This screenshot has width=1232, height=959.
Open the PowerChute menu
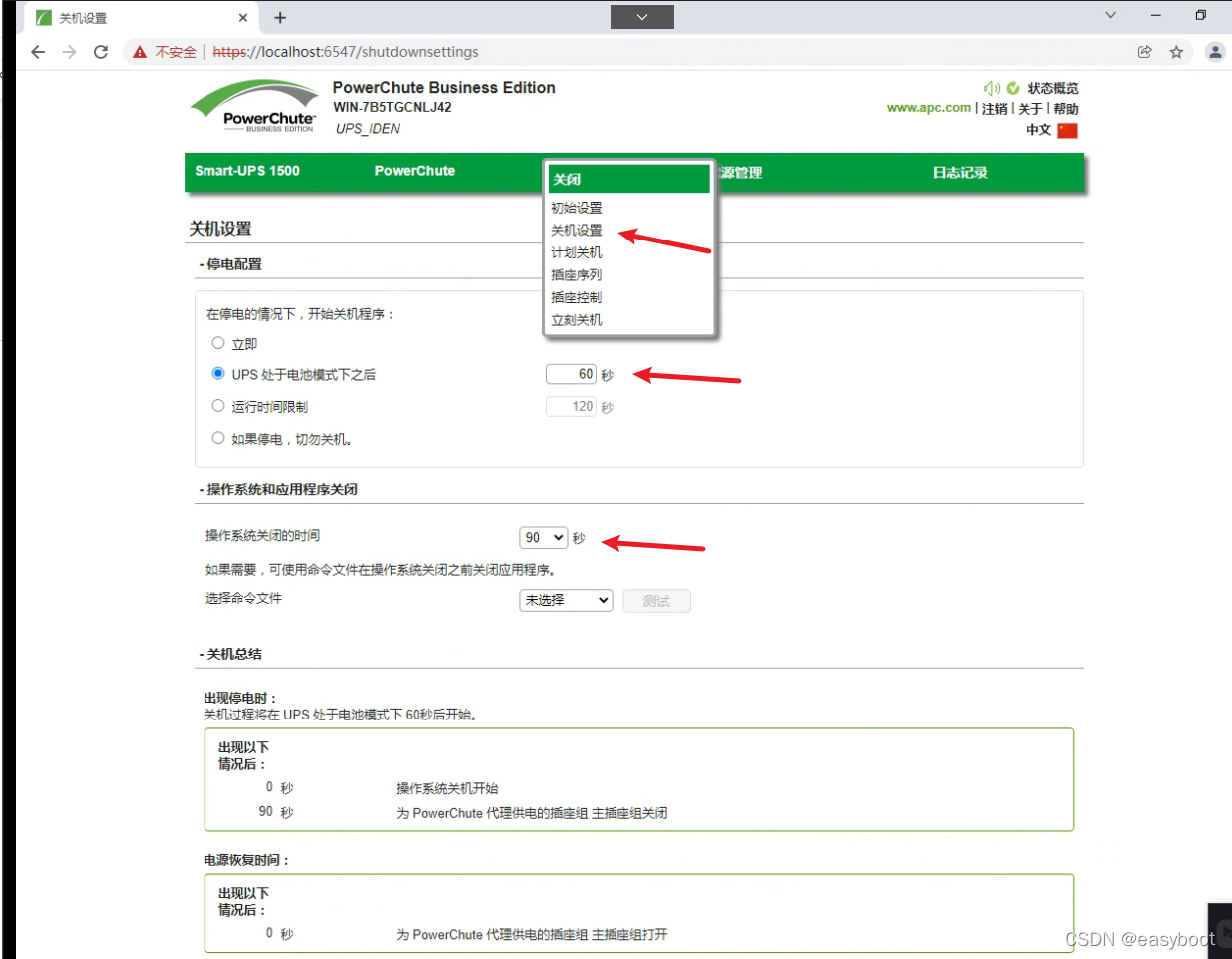[415, 171]
